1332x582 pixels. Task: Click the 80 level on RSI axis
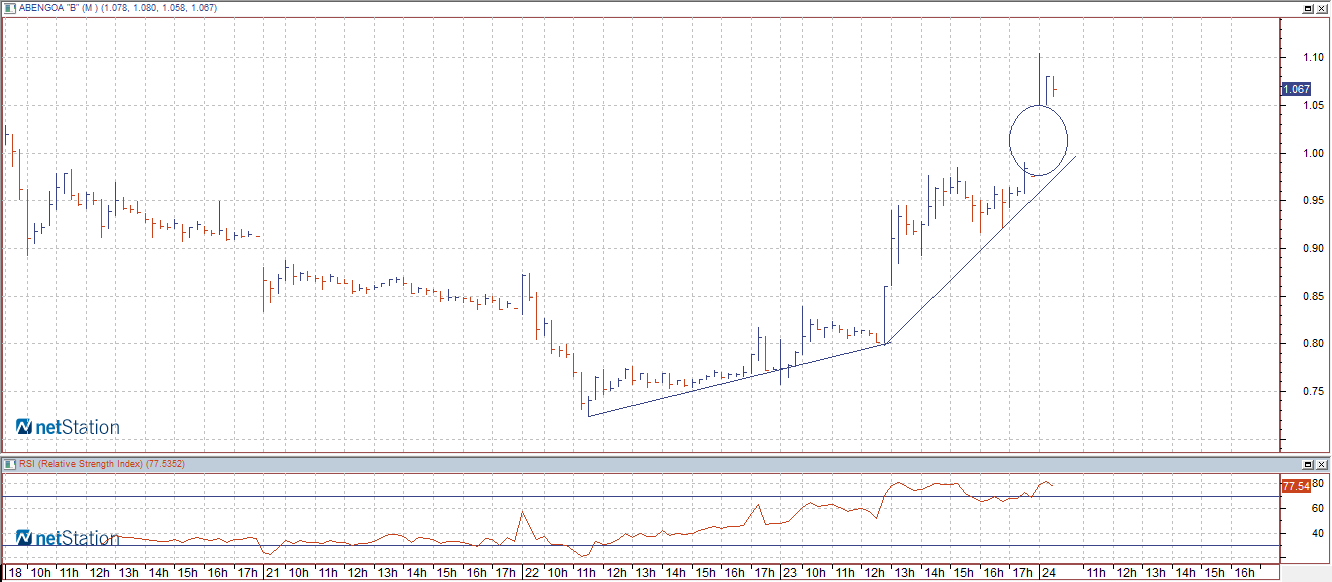(1318, 483)
